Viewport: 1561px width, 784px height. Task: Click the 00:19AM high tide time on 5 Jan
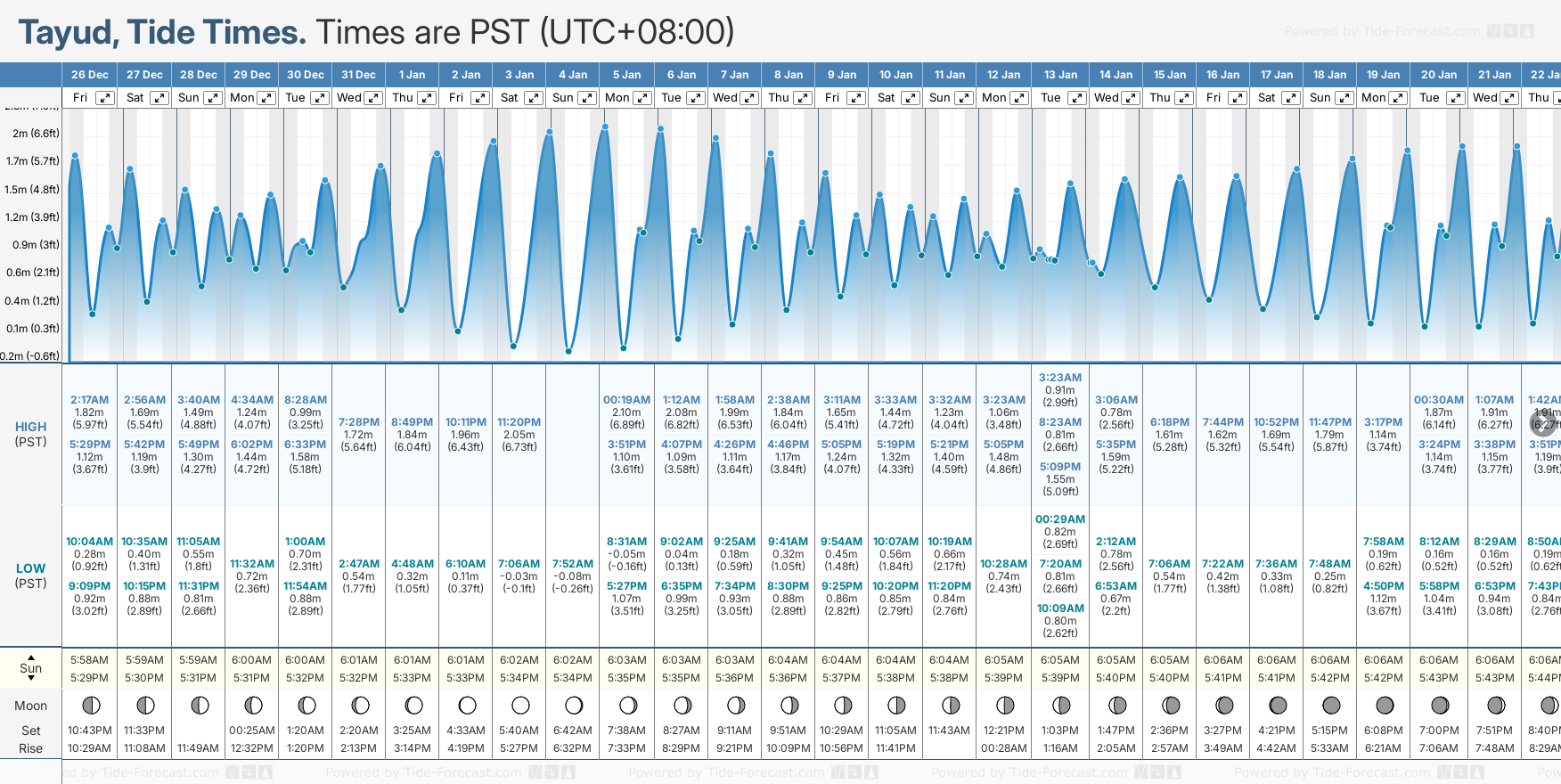(x=626, y=400)
